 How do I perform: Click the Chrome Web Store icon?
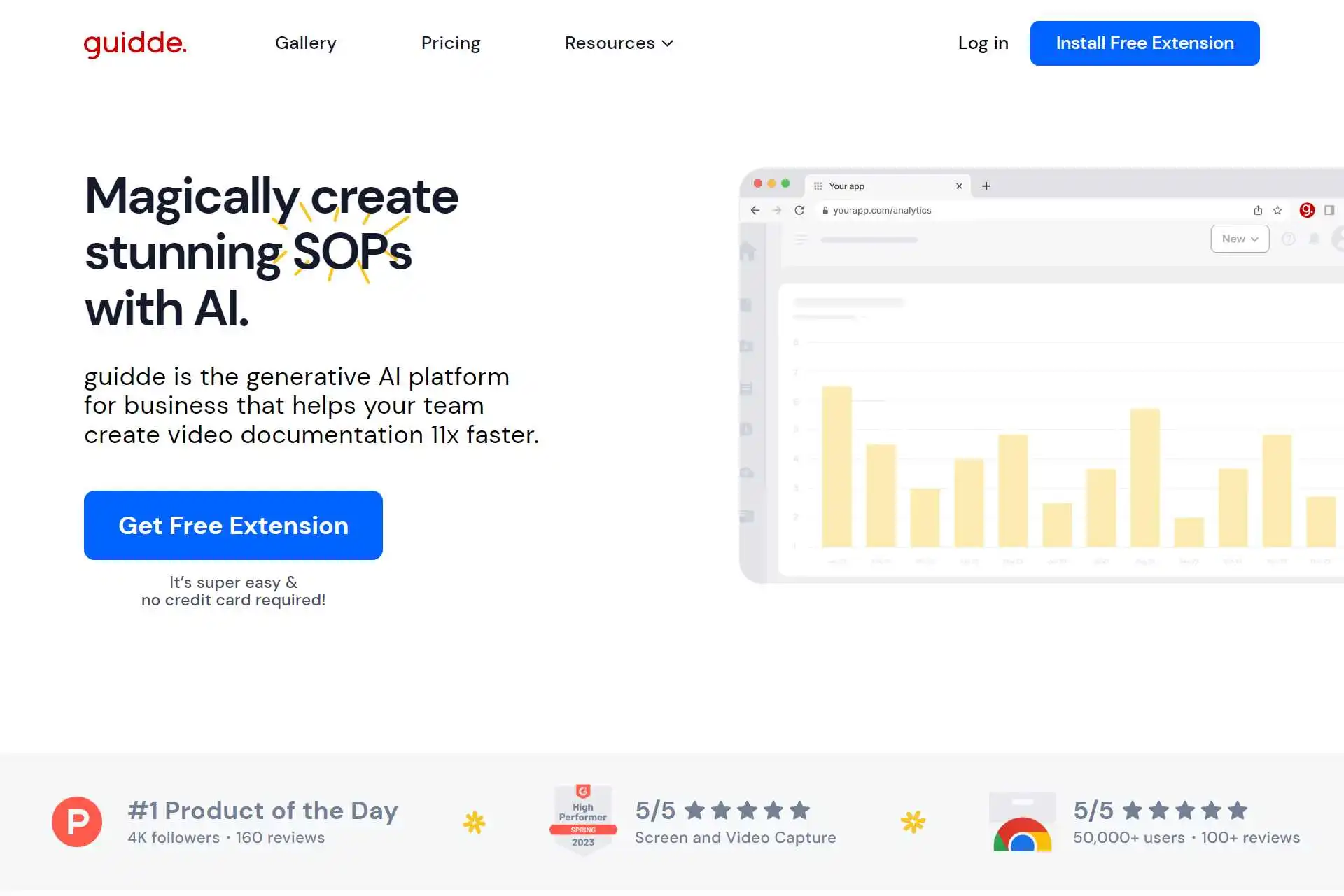tap(1022, 822)
